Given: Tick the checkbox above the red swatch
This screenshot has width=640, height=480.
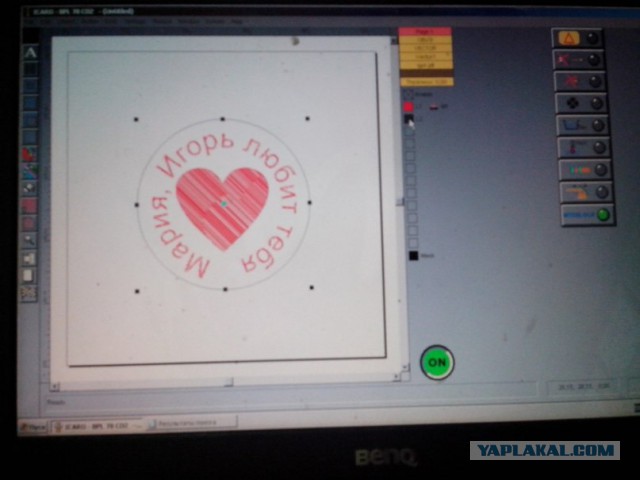Looking at the screenshot, I should (x=408, y=95).
